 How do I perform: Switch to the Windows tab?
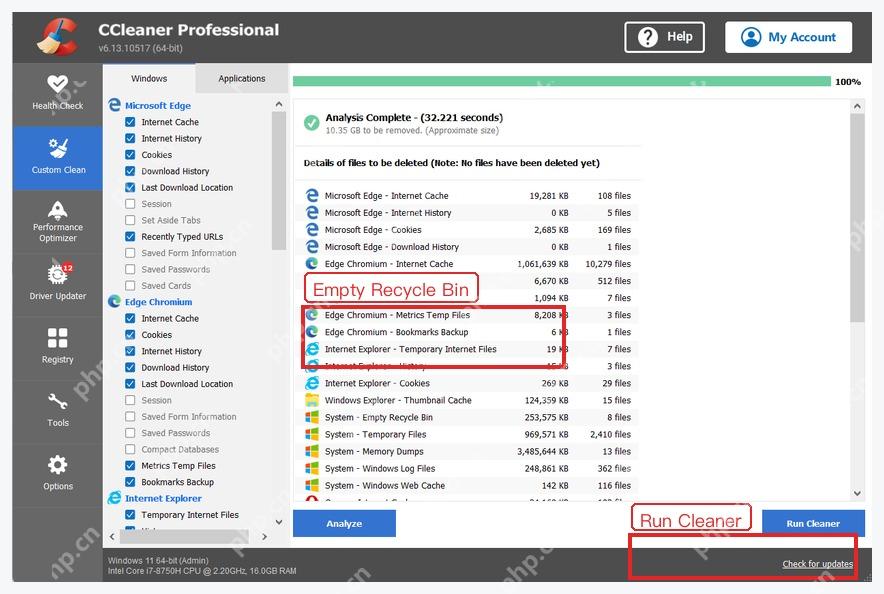click(149, 78)
